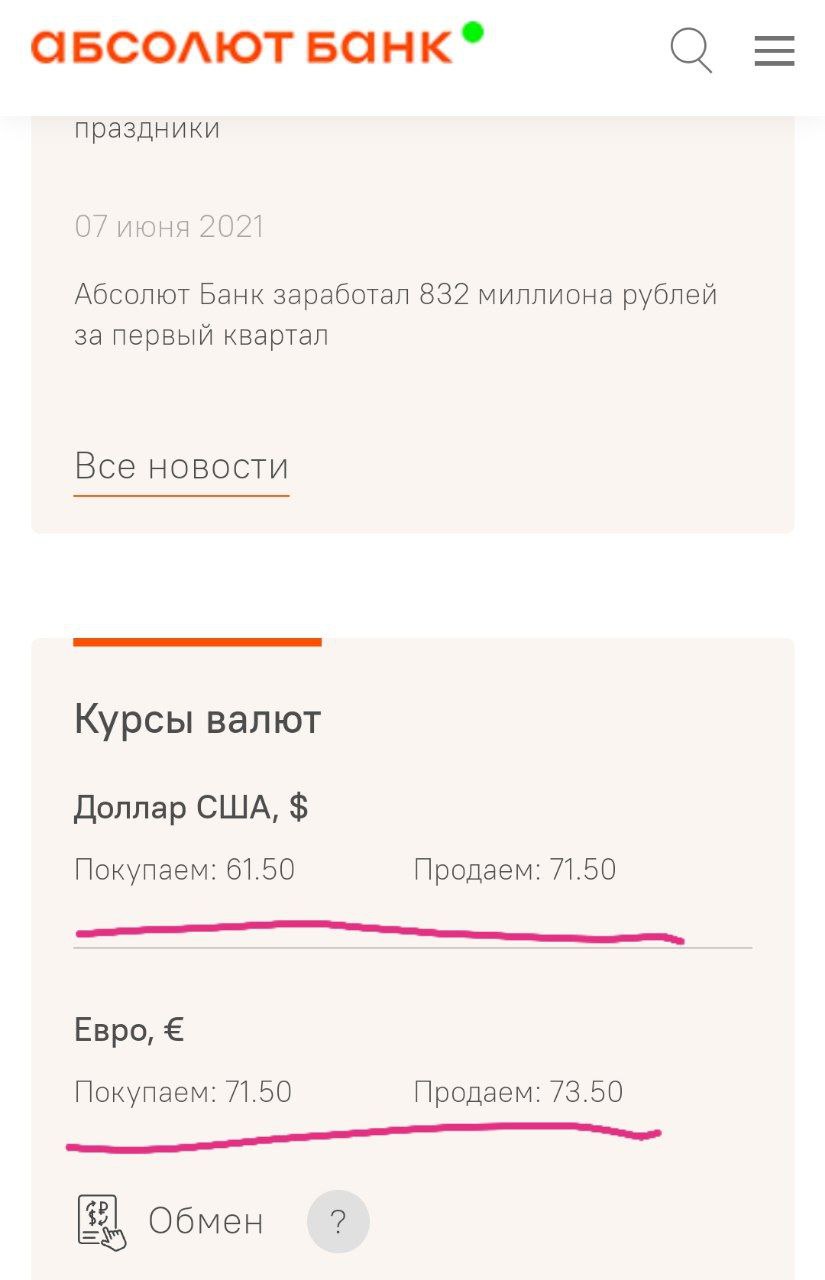
Task: Open the hamburger navigation menu
Action: click(775, 51)
